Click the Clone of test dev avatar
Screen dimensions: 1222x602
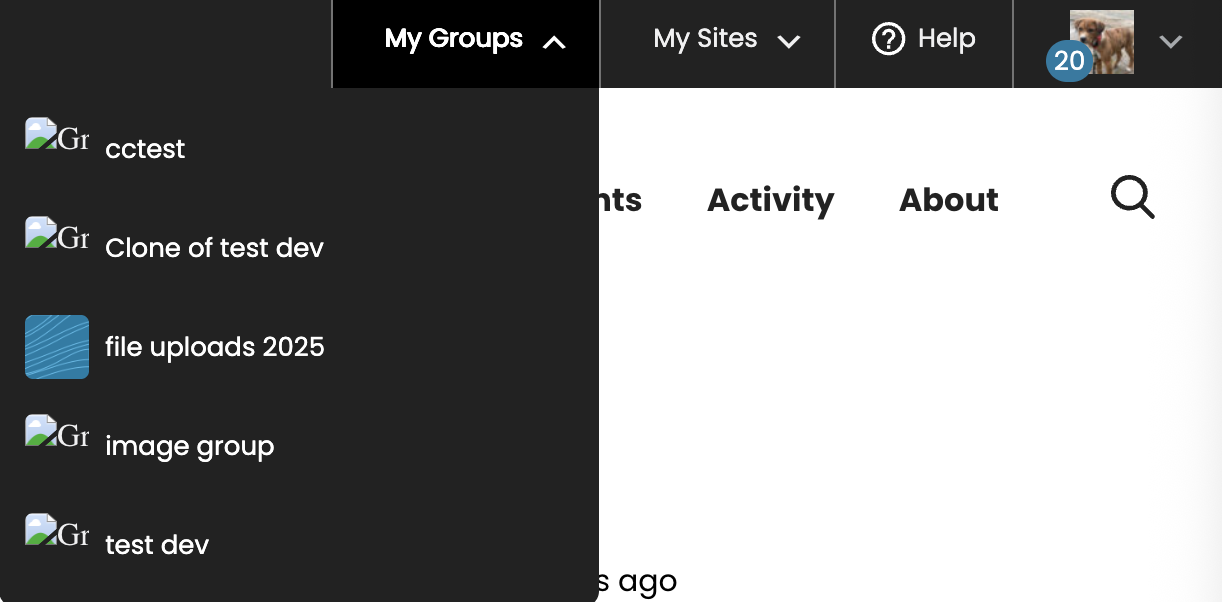(56, 234)
